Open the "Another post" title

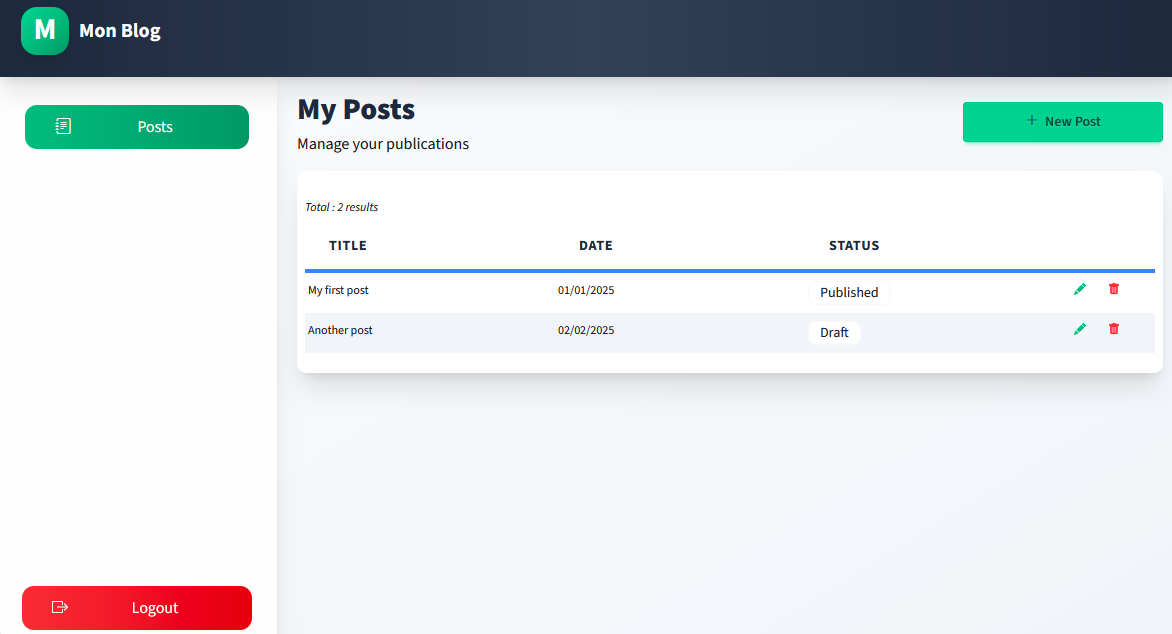tap(340, 331)
